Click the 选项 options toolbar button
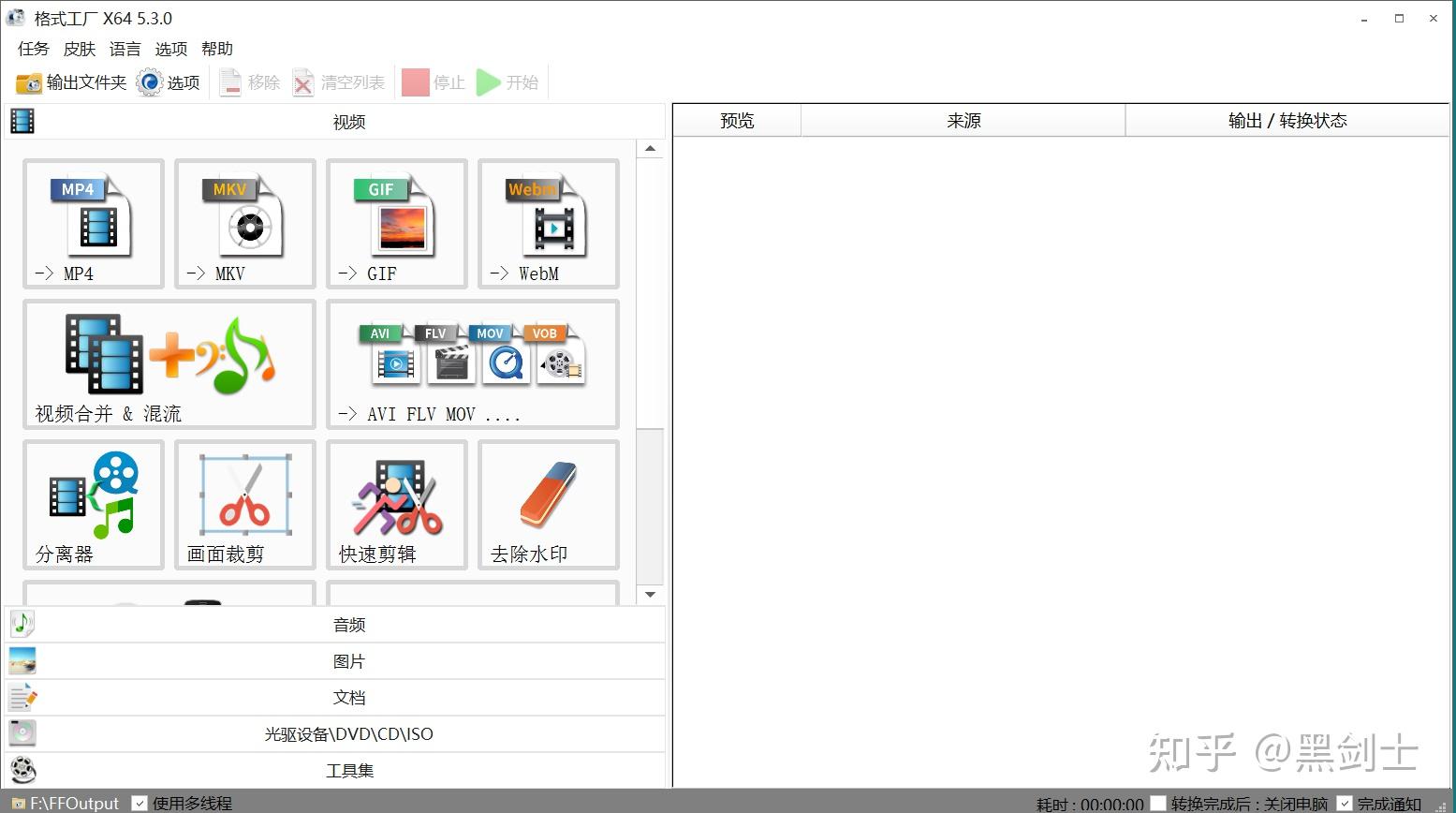This screenshot has width=1456, height=813. [169, 82]
